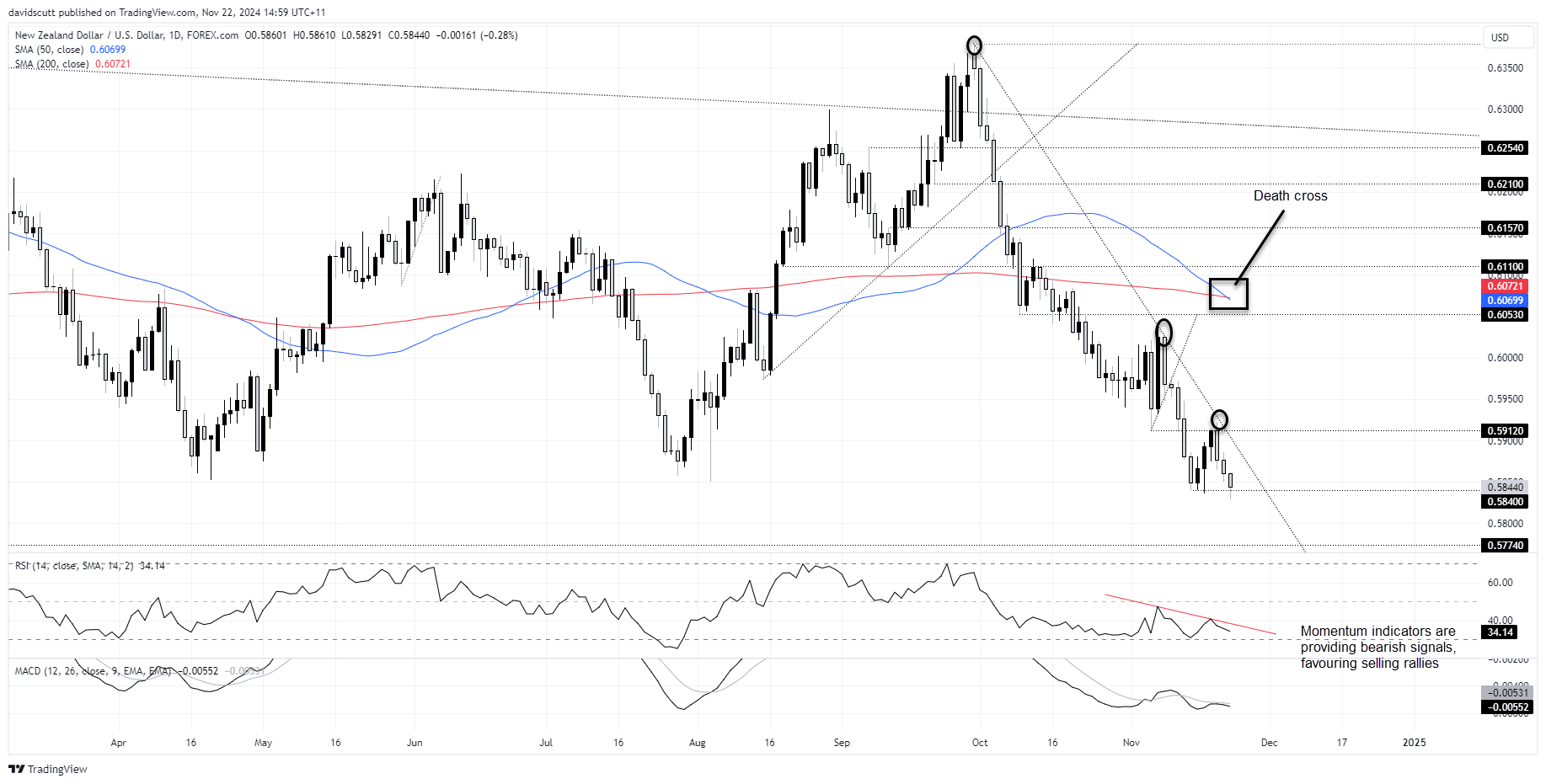1546x784 pixels.
Task: Select the SMA (200, close) legend entry
Action: pos(72,64)
